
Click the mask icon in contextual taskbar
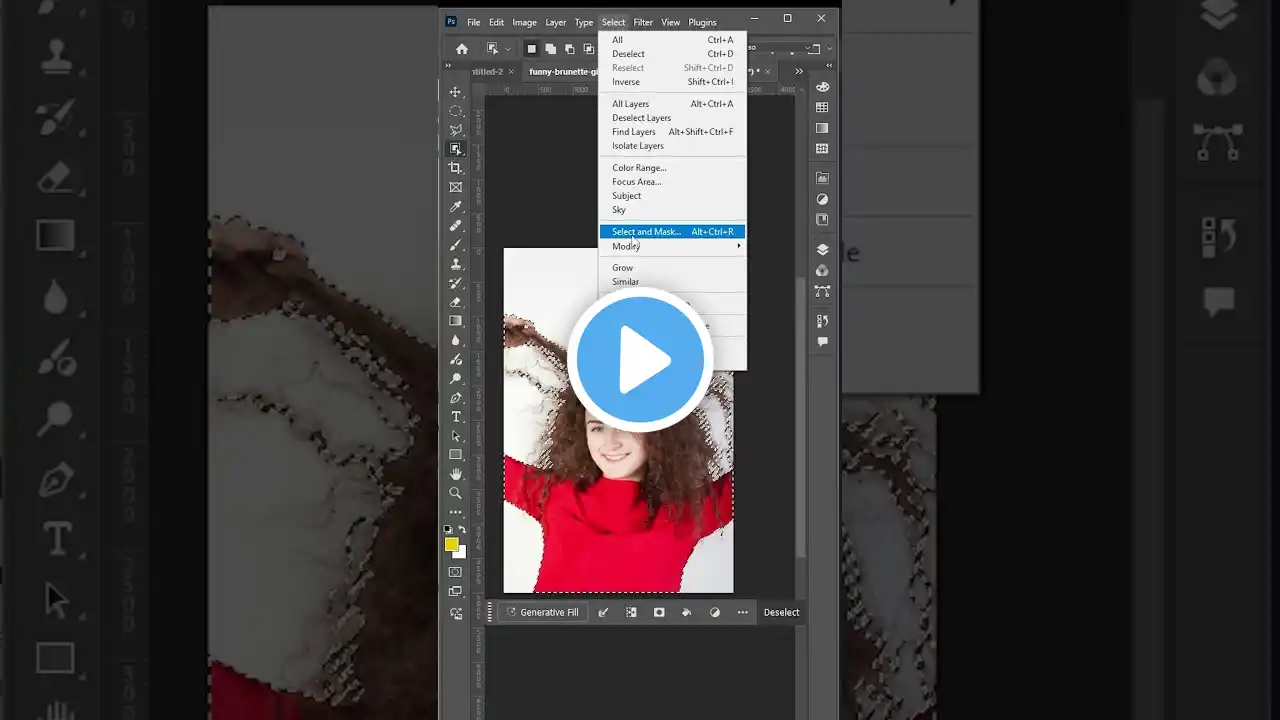coord(659,612)
